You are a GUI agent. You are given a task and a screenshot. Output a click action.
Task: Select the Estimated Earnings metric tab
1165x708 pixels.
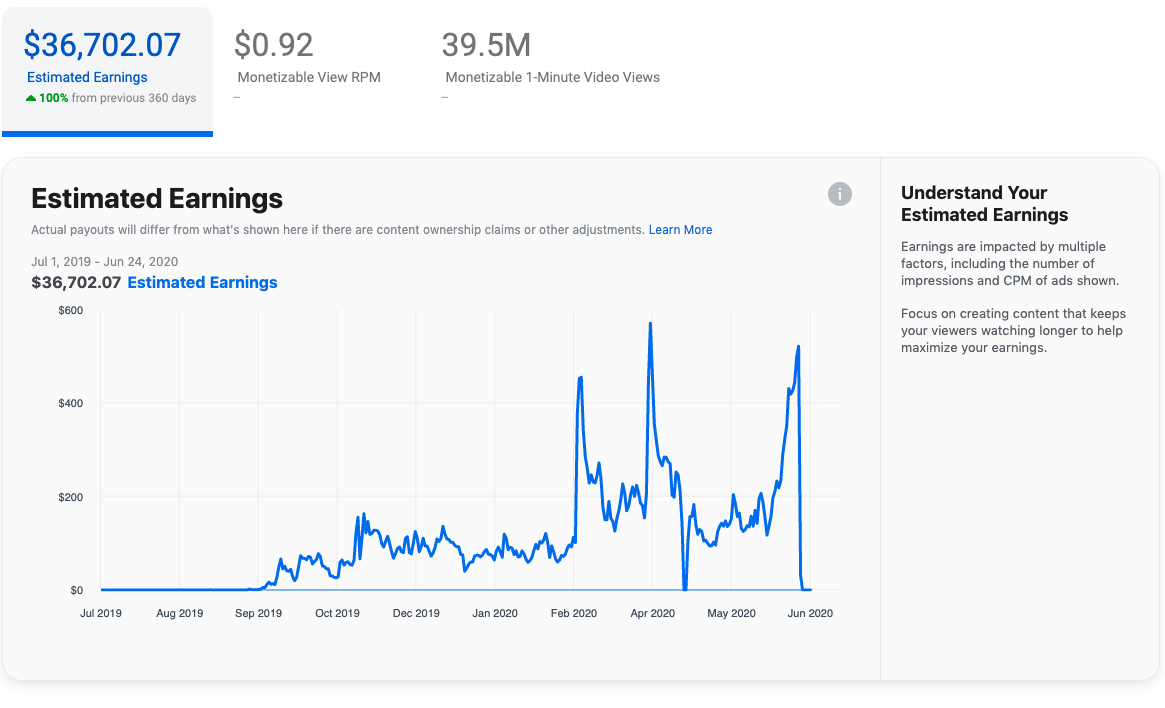107,72
